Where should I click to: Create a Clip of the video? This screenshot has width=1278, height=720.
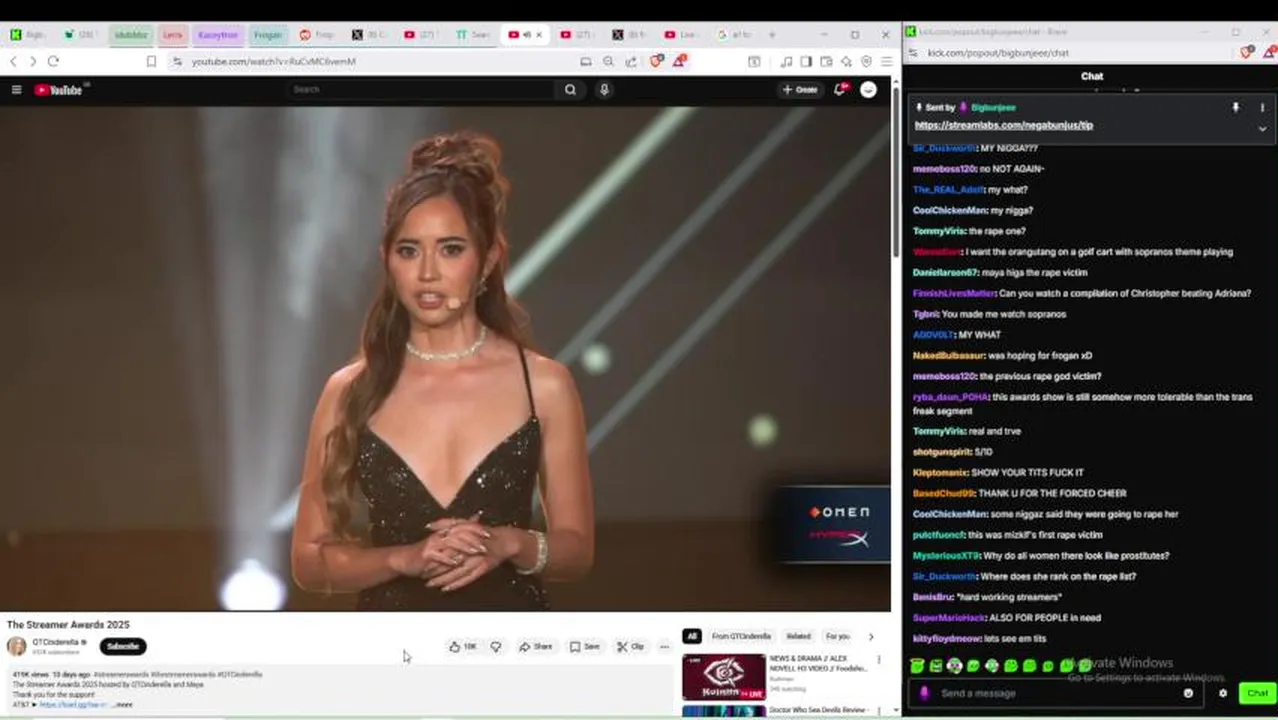tap(630, 647)
